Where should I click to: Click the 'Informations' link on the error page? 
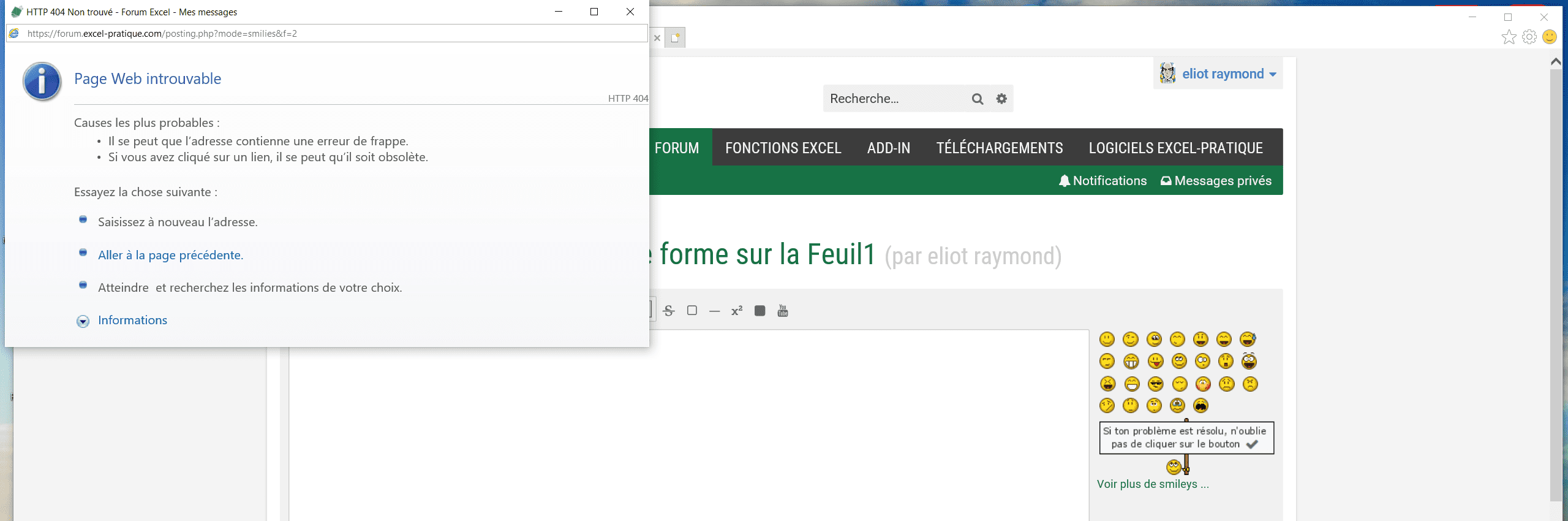coord(132,320)
